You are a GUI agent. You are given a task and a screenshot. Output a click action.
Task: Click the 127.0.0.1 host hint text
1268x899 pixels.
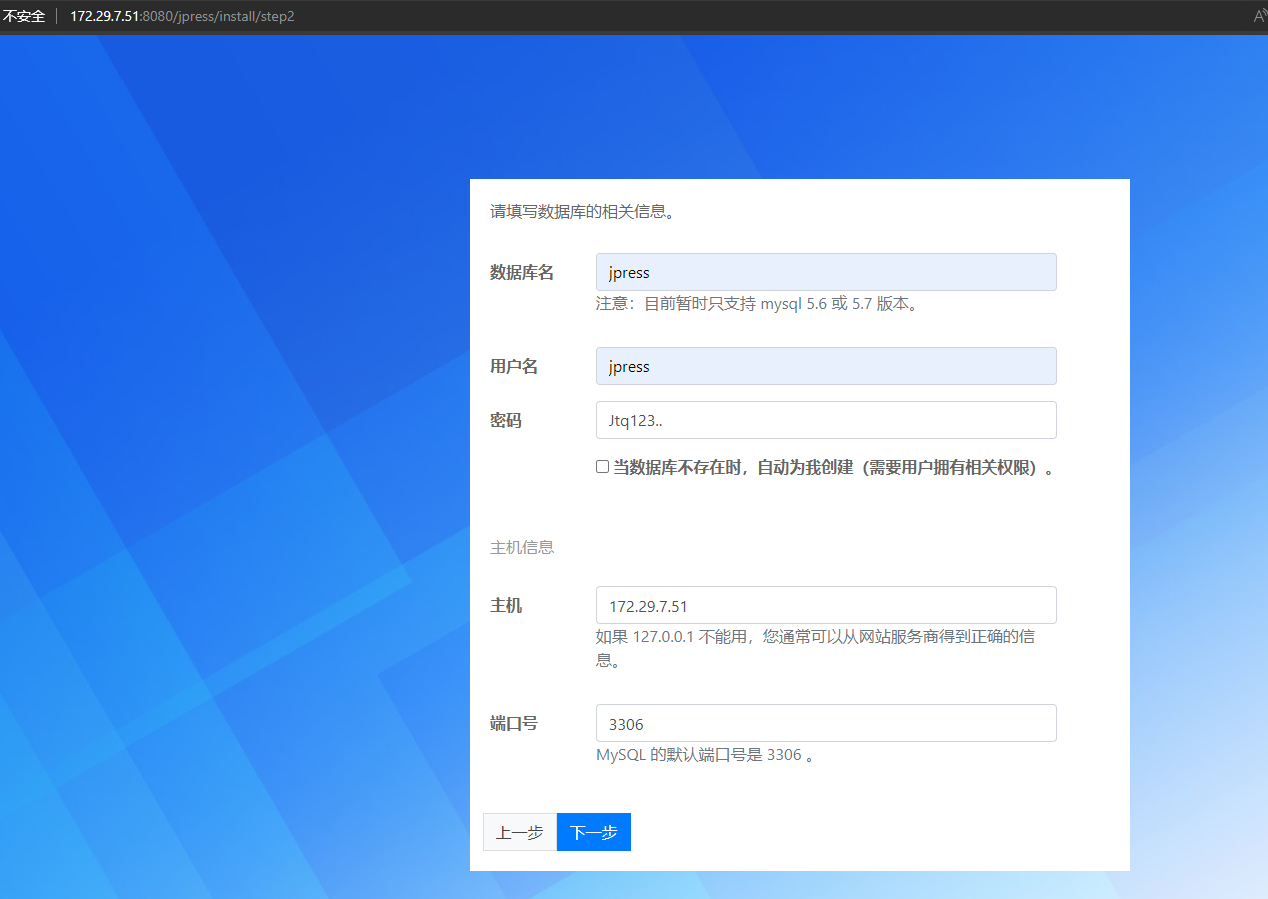(815, 648)
